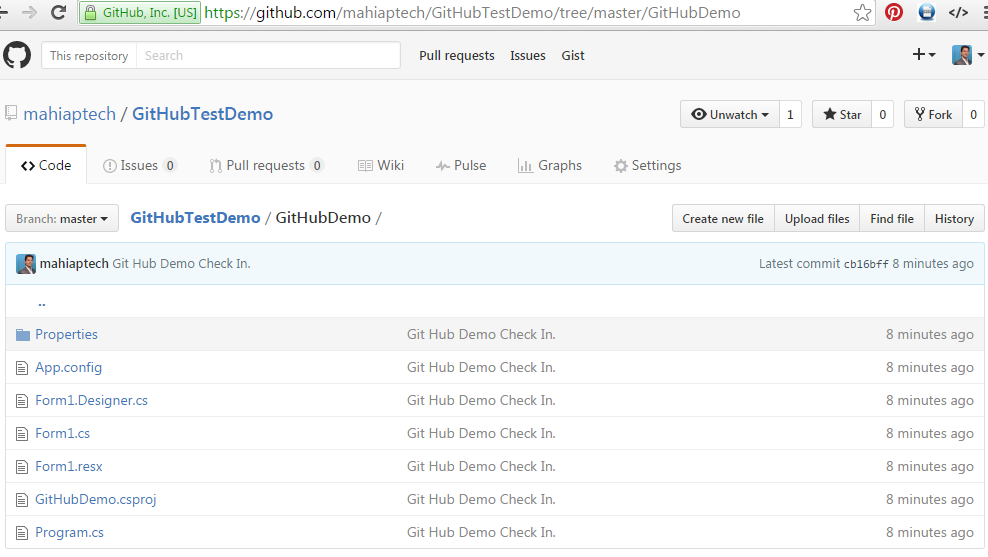The height and width of the screenshot is (557, 988).
Task: Open the Graphs tab
Action: tap(549, 165)
